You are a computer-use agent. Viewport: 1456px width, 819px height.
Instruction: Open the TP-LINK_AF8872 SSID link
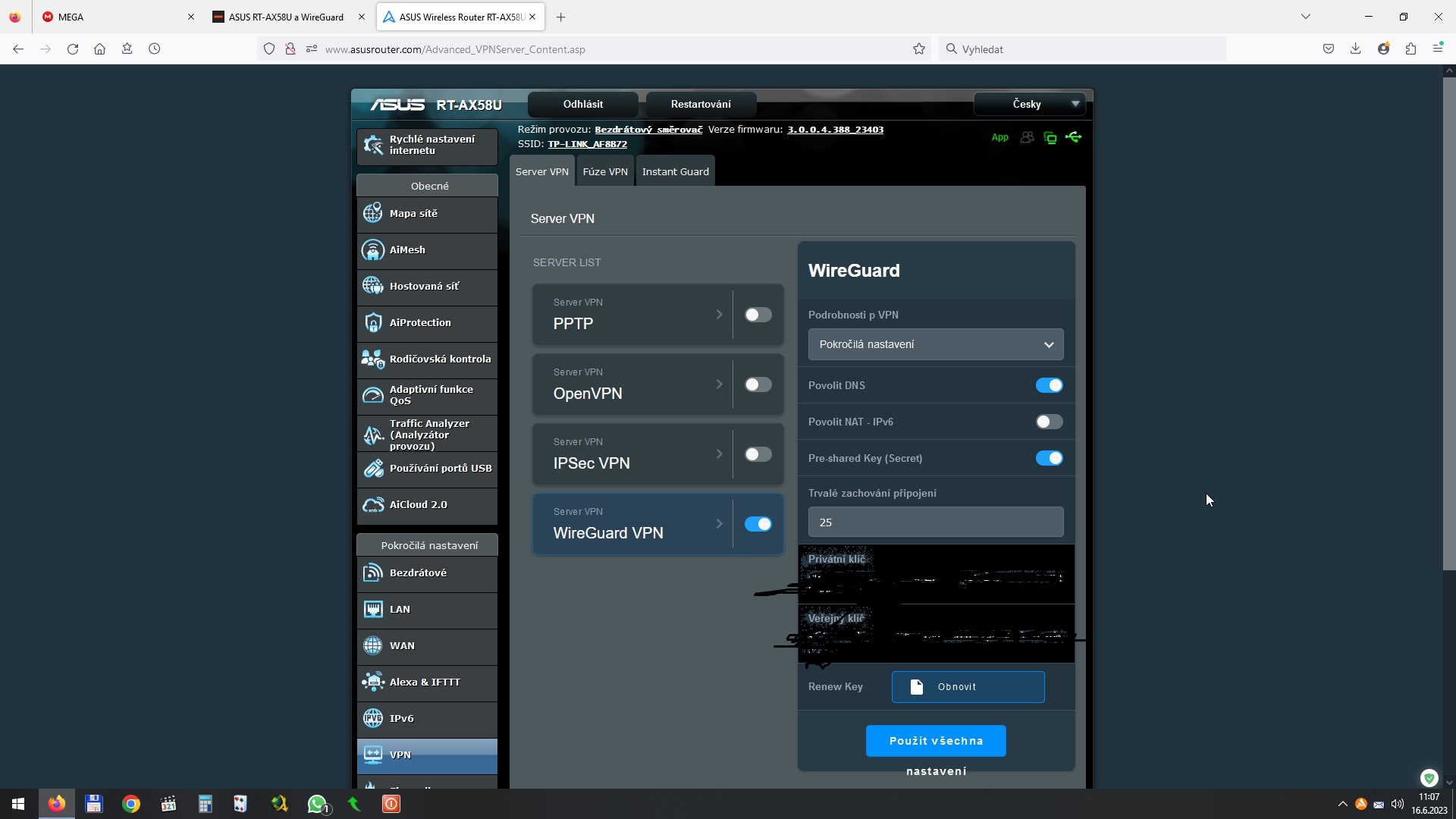tap(588, 144)
